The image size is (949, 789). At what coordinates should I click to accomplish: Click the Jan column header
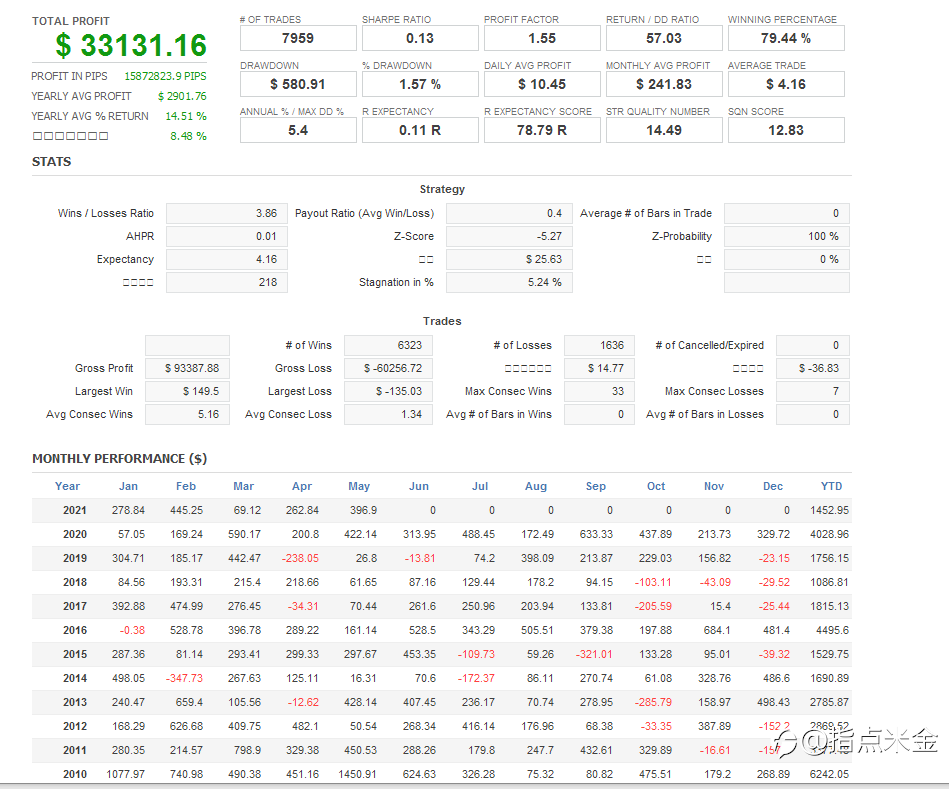(128, 486)
